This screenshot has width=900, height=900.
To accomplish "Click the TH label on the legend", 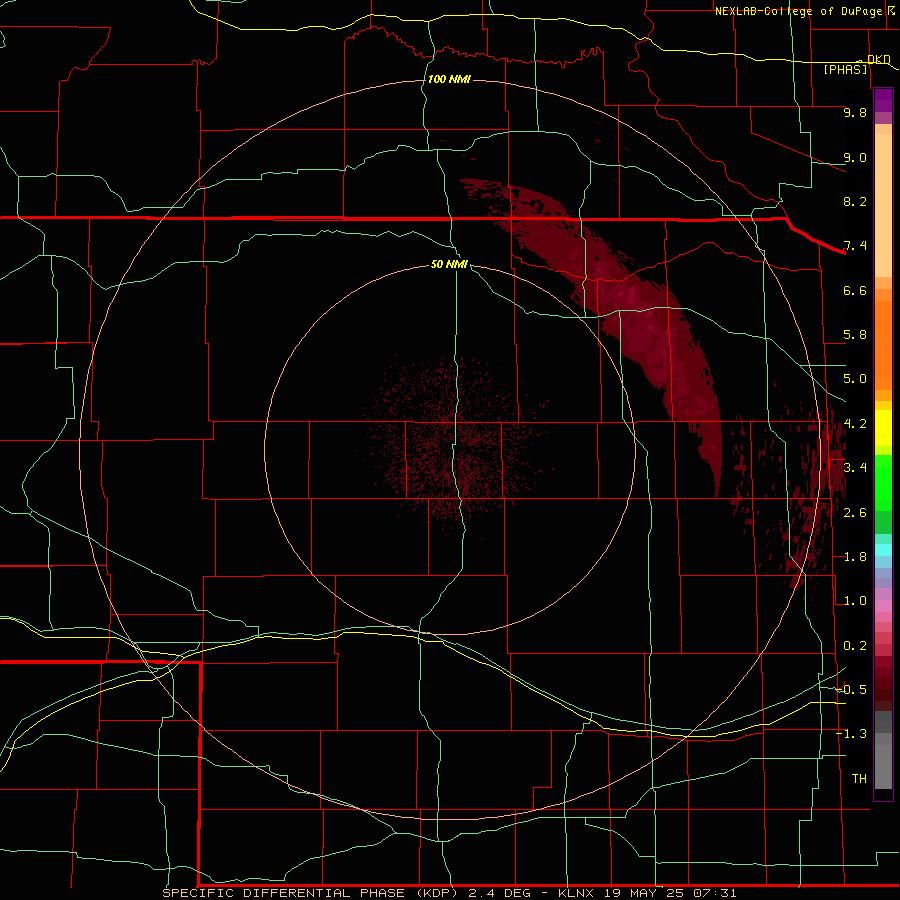I will coord(859,779).
